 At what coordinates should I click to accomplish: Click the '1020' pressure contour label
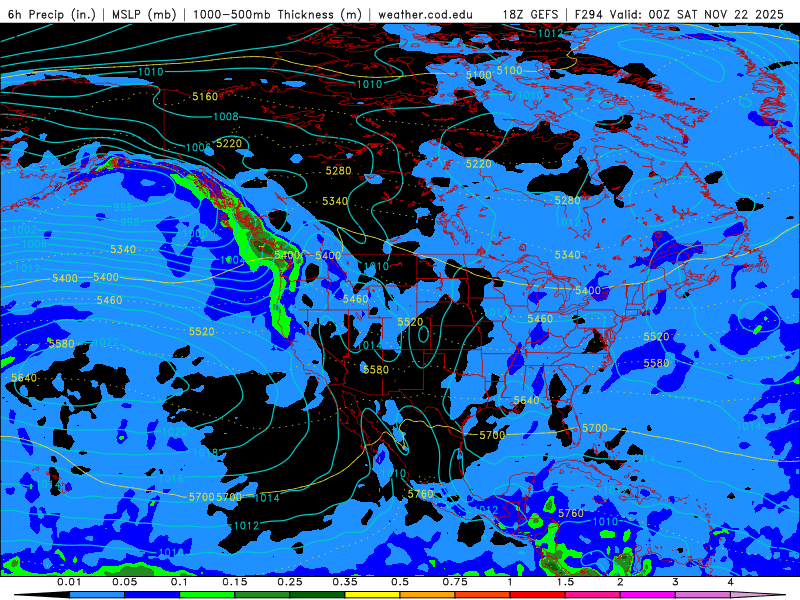click(174, 432)
